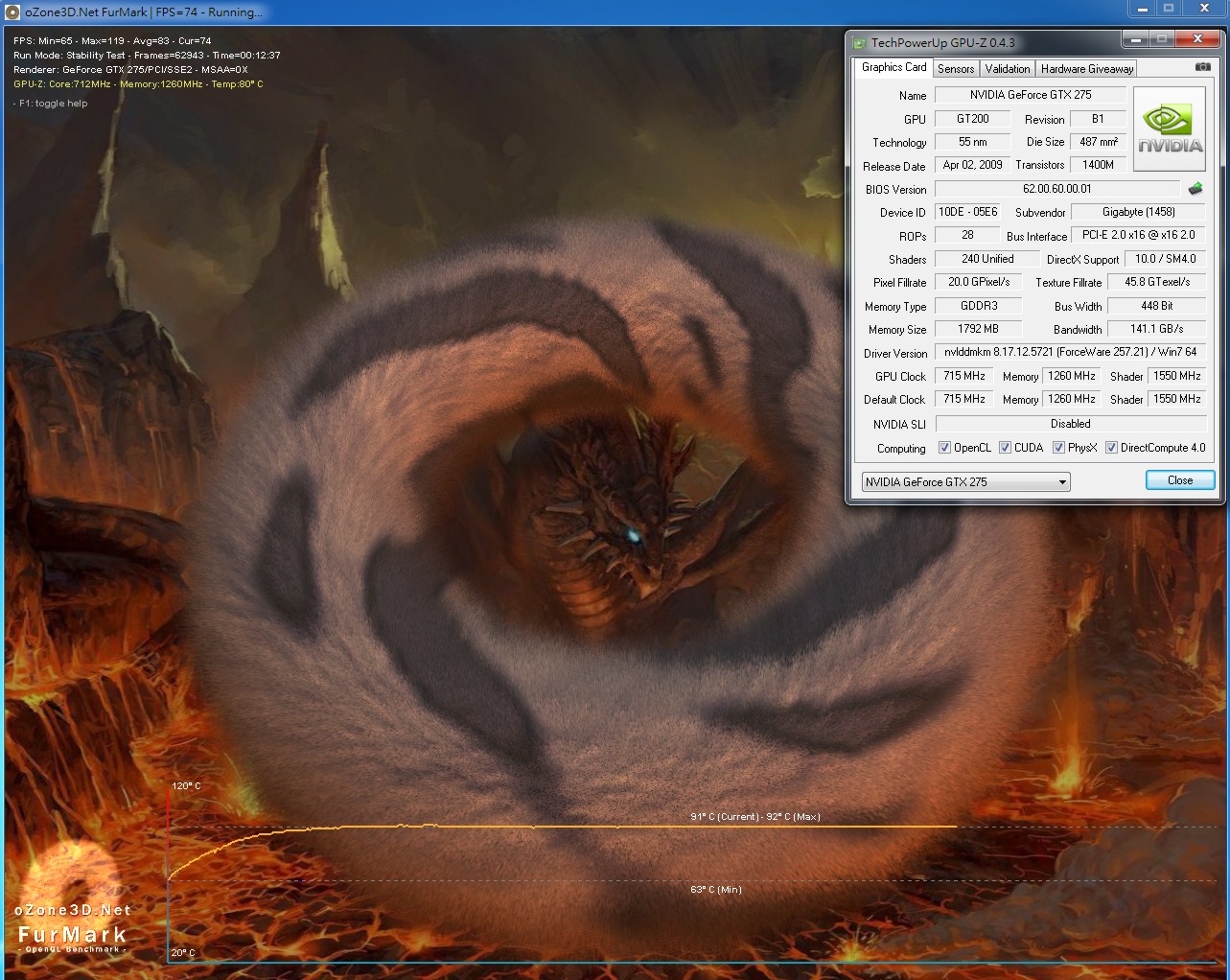This screenshot has width=1230, height=980.
Task: Click the GPU-Z screenshot camera icon
Action: tap(1202, 67)
